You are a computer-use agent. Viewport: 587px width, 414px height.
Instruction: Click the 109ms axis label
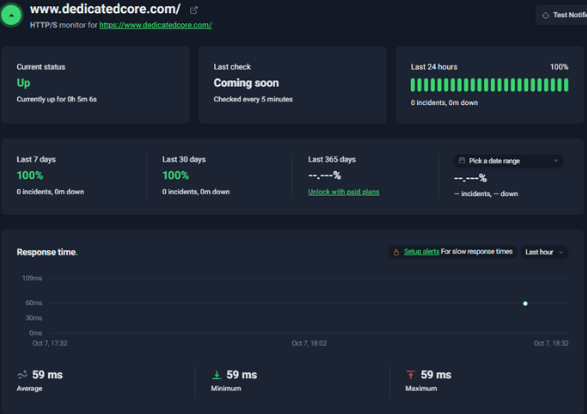click(x=32, y=278)
